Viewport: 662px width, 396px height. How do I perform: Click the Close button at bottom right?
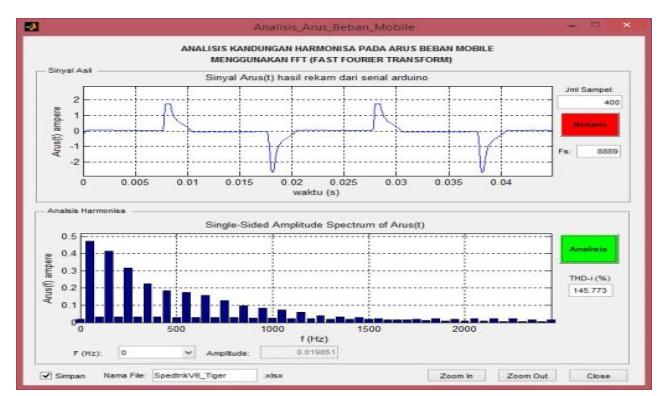(x=598, y=376)
